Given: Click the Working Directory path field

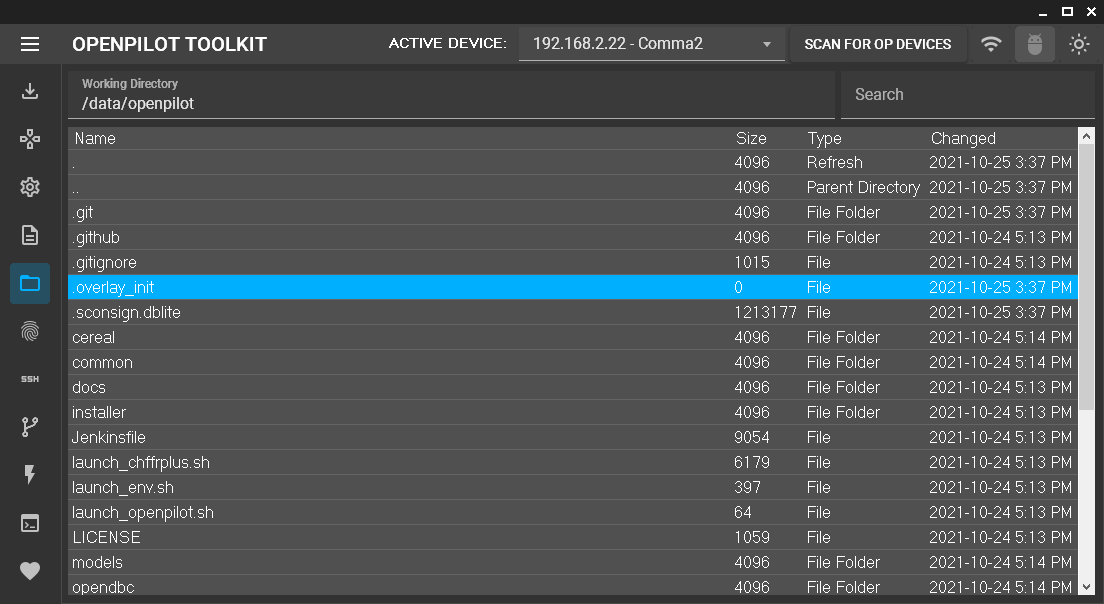Looking at the screenshot, I should coord(451,95).
